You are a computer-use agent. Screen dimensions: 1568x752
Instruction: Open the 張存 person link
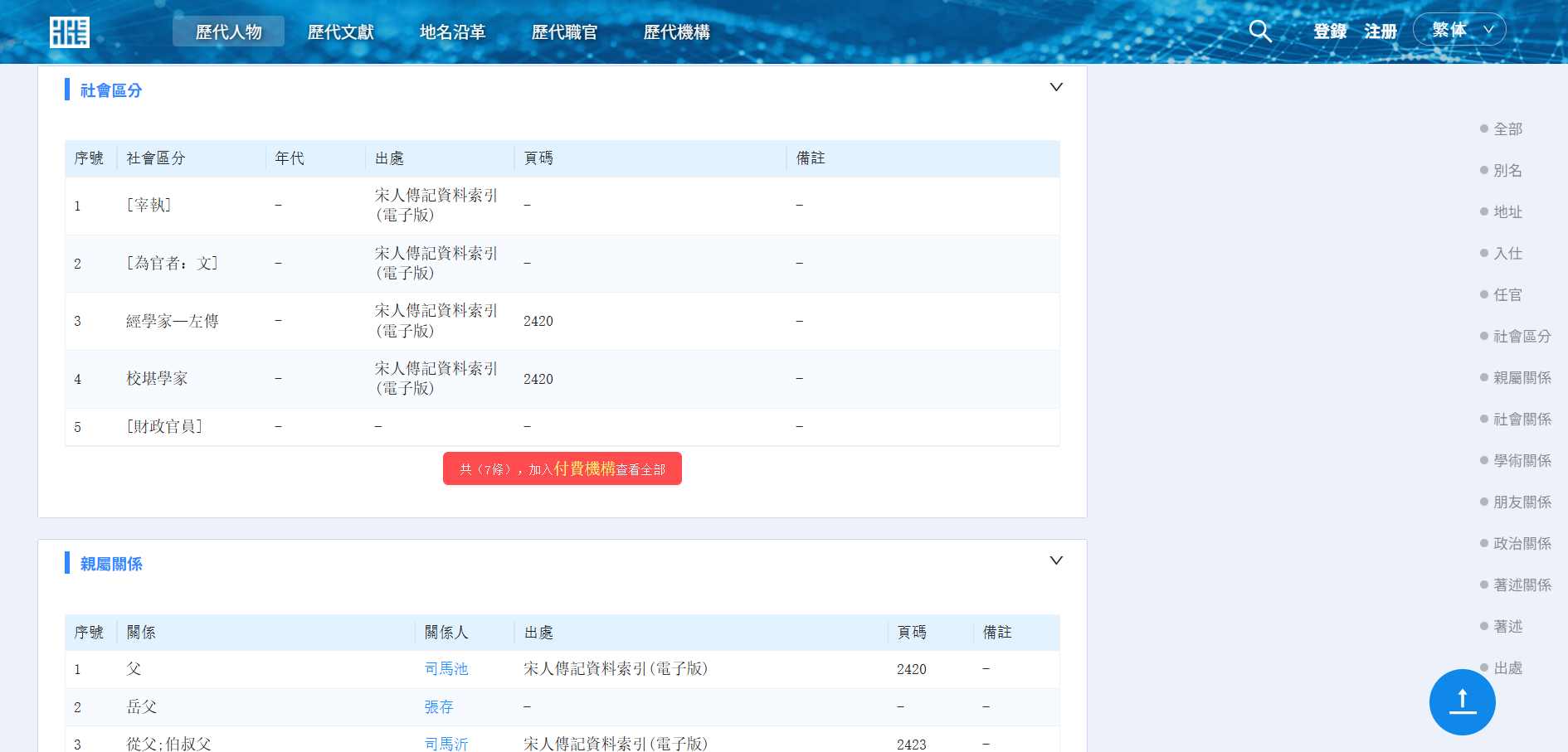point(439,707)
